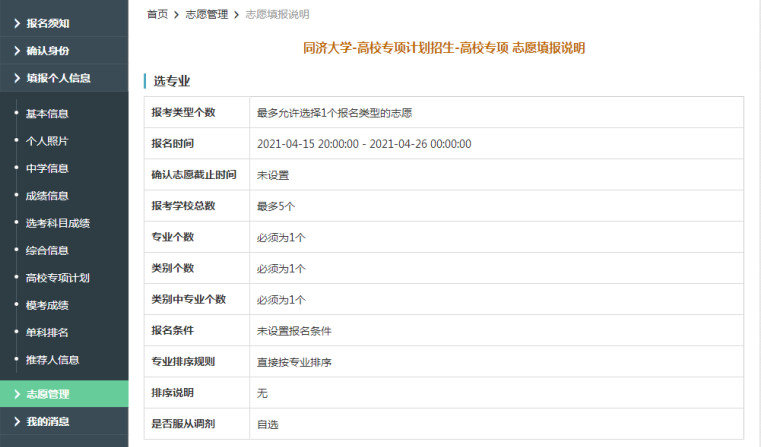This screenshot has width=761, height=447.
Task: Click the 确认志愿截止时间 row label
Action: 194,175
